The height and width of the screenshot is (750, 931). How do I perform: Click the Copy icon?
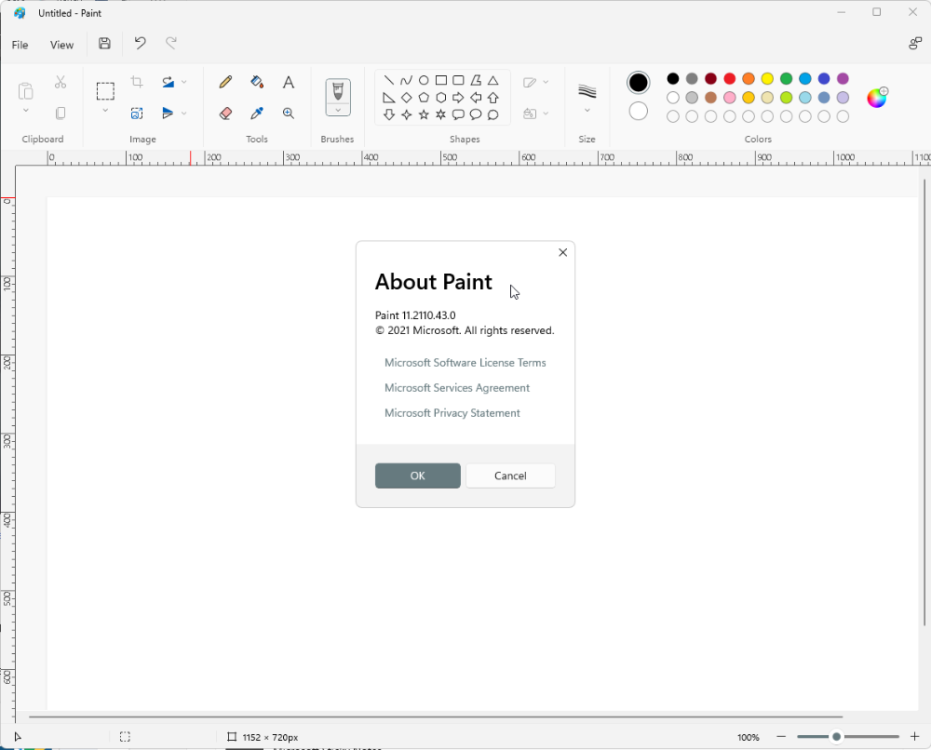pyautogui.click(x=60, y=113)
